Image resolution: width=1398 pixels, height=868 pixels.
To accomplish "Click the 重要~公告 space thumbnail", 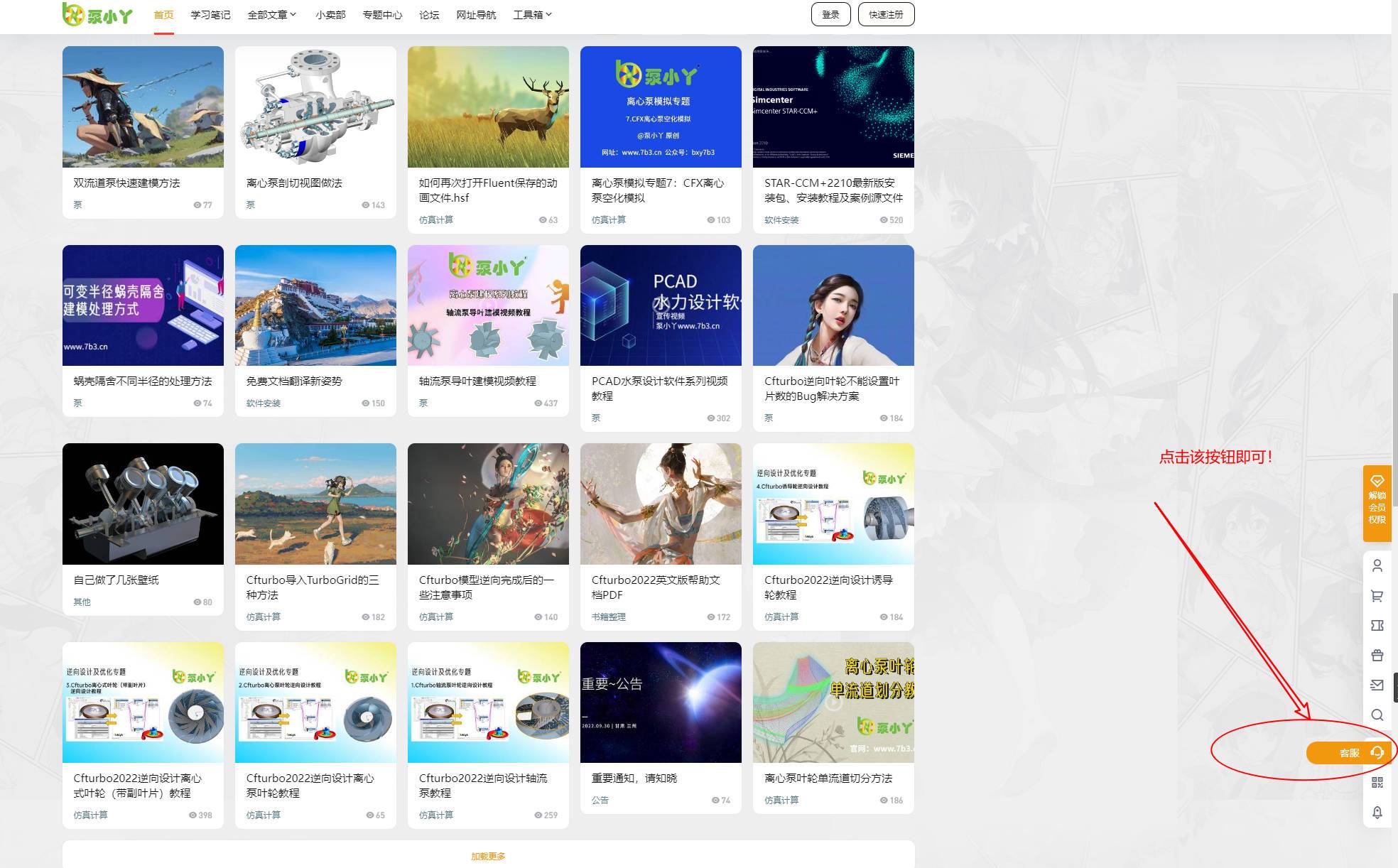I will [x=661, y=702].
